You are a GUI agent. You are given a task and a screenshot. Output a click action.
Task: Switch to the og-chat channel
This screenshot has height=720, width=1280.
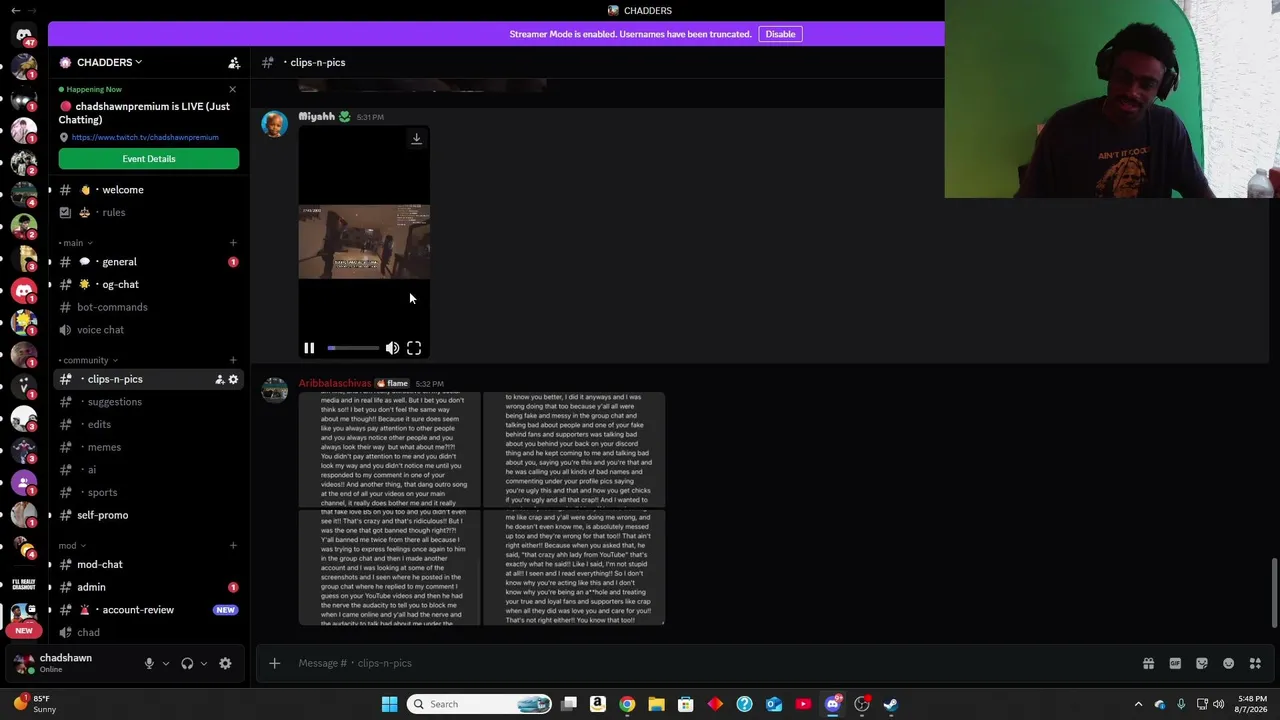pyautogui.click(x=148, y=285)
